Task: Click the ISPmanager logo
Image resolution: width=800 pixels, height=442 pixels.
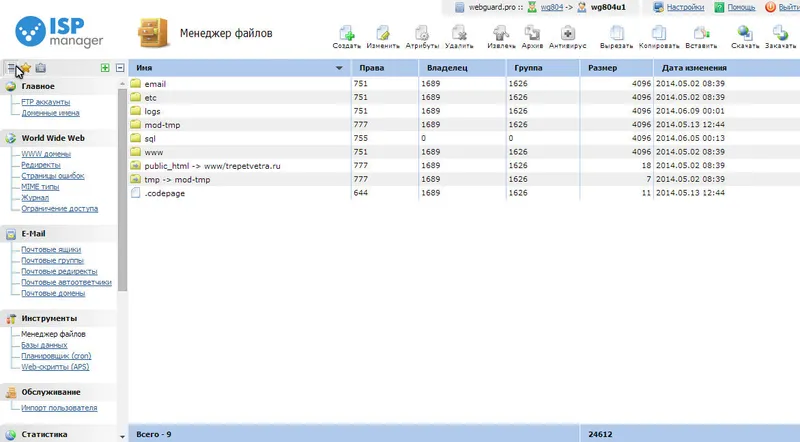Action: tap(59, 32)
